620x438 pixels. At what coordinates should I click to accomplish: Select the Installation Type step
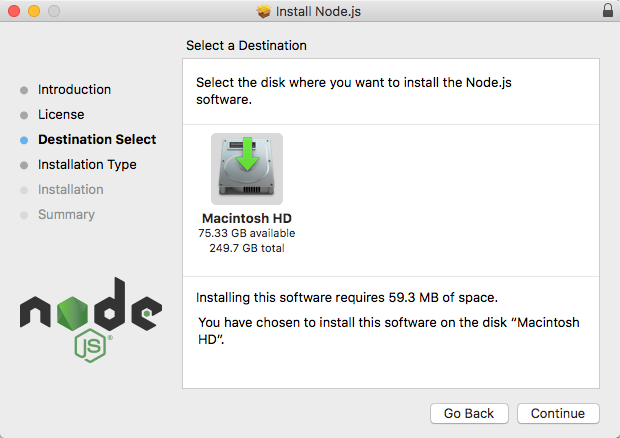point(87,165)
